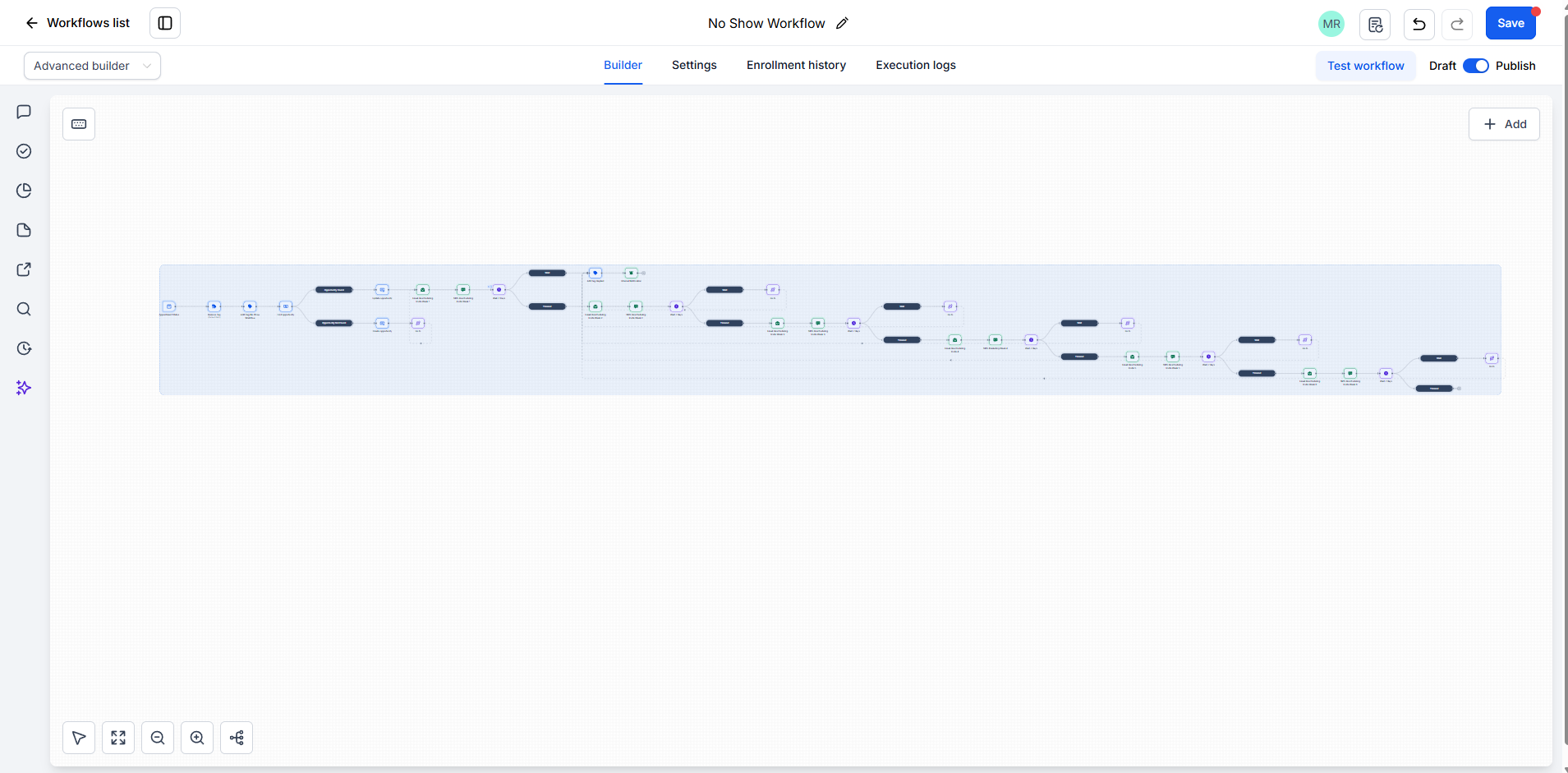Go back to Workflows list
The width and height of the screenshot is (1568, 773).
[77, 23]
